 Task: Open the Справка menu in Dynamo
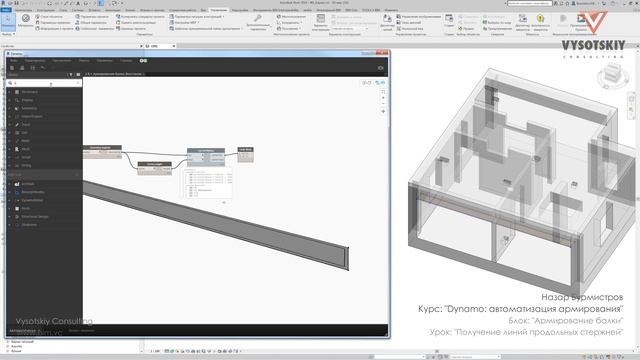pos(126,60)
